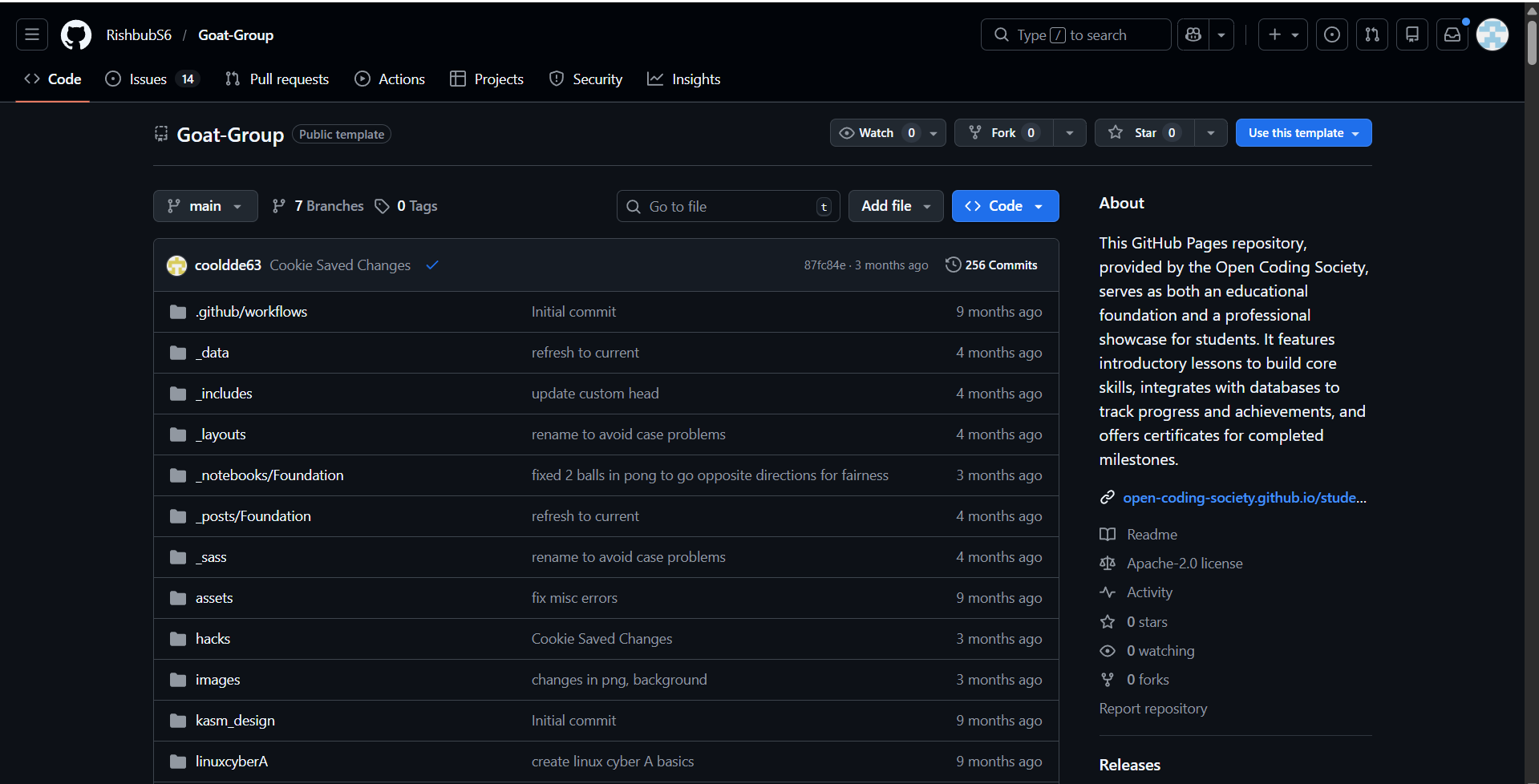Open the 256 Commits history

tap(992, 265)
